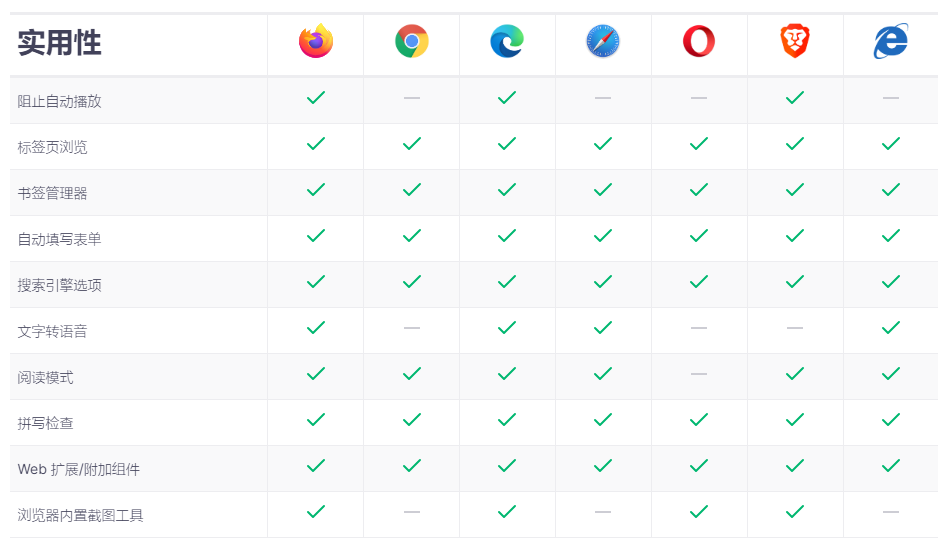Click Safari dash for 阻止自动播放
Image resolution: width=945 pixels, height=544 pixels.
(603, 98)
